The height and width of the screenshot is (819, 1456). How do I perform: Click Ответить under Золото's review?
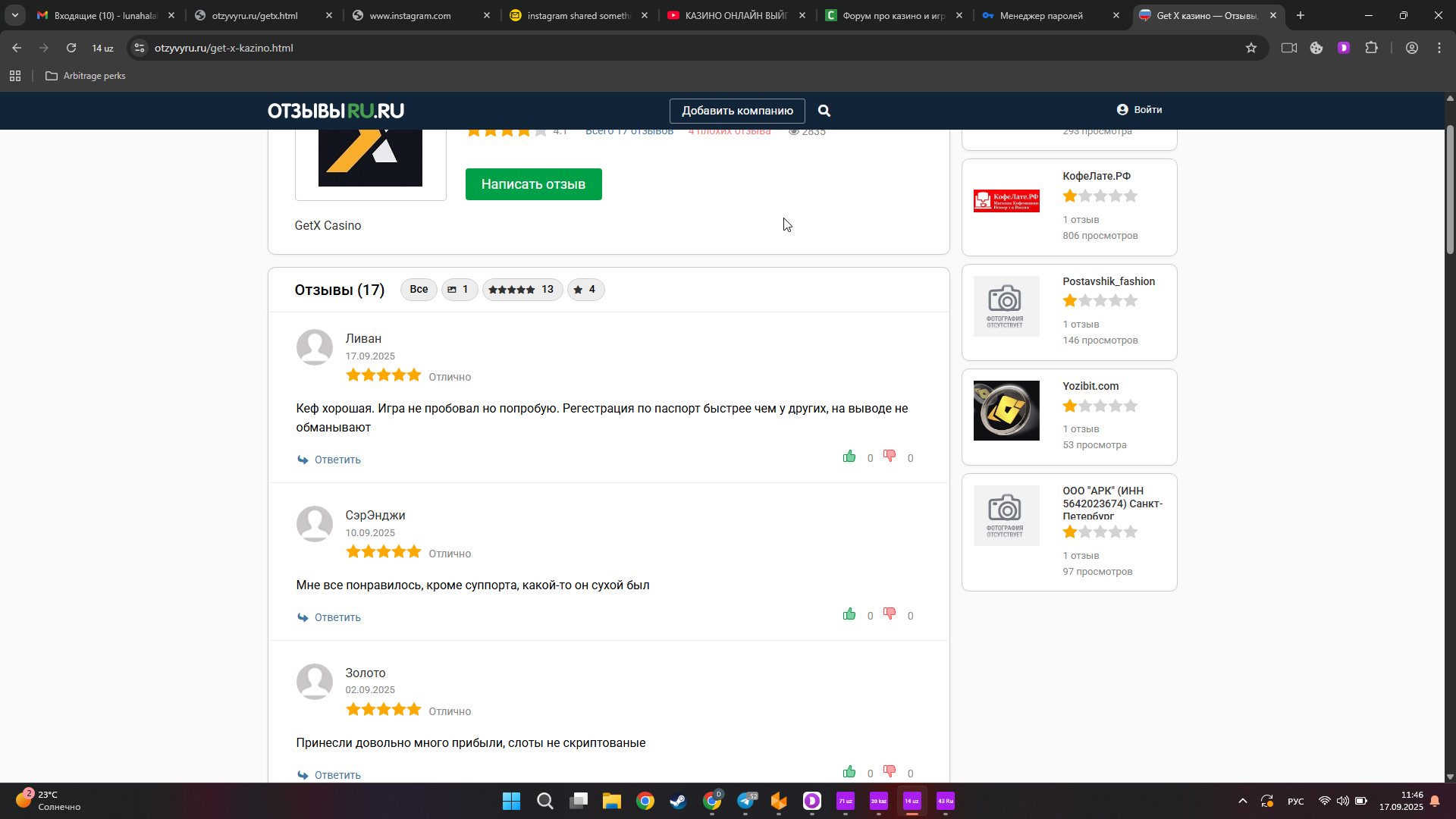337,775
